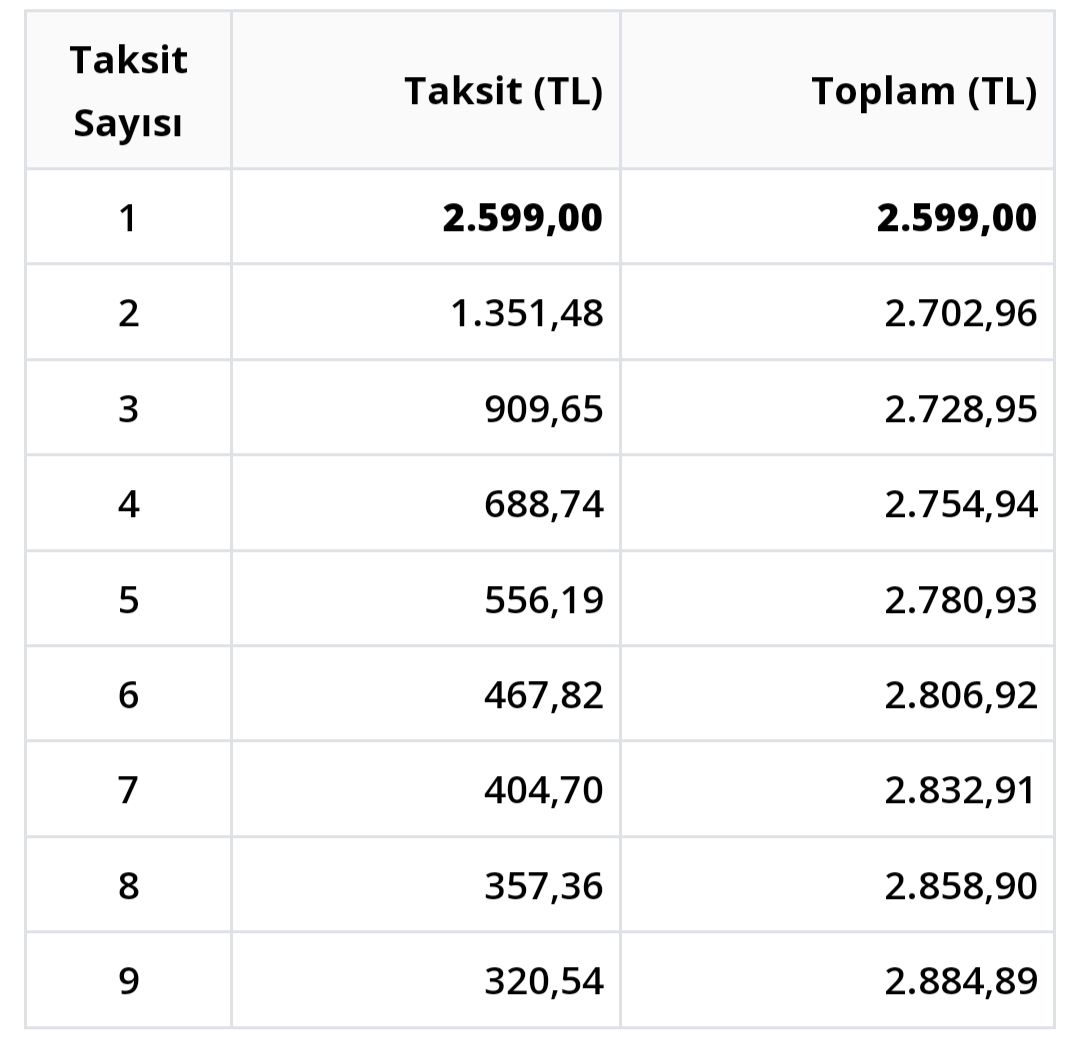1080x1040 pixels.
Task: Select the Toplam (TL) column header
Action: click(x=924, y=91)
